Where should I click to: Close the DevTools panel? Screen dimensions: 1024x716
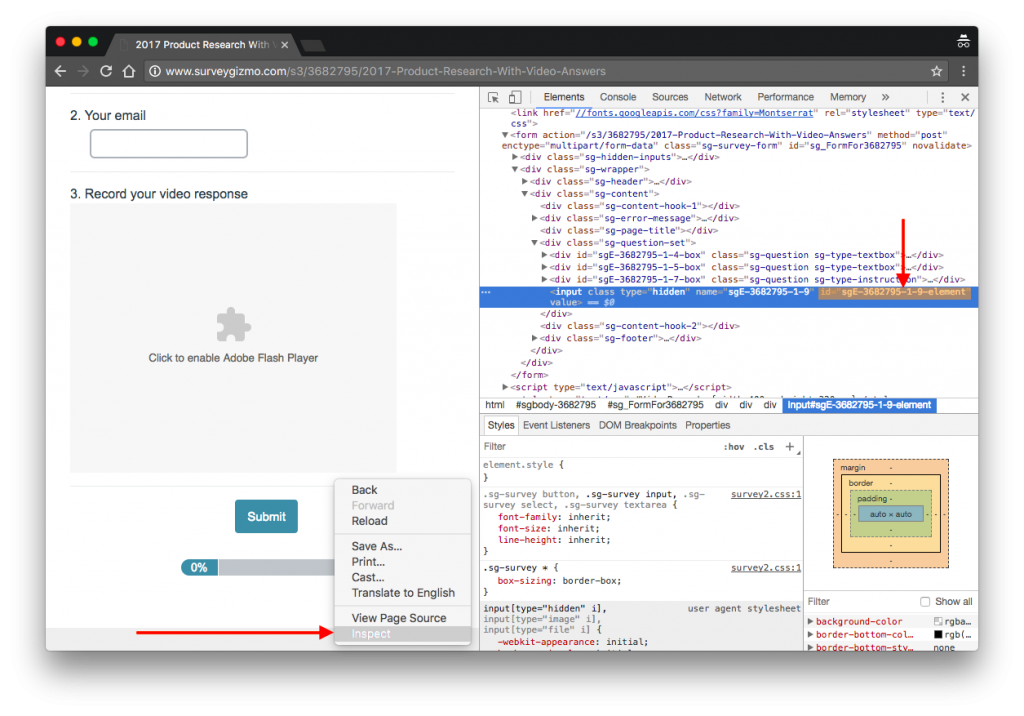964,97
